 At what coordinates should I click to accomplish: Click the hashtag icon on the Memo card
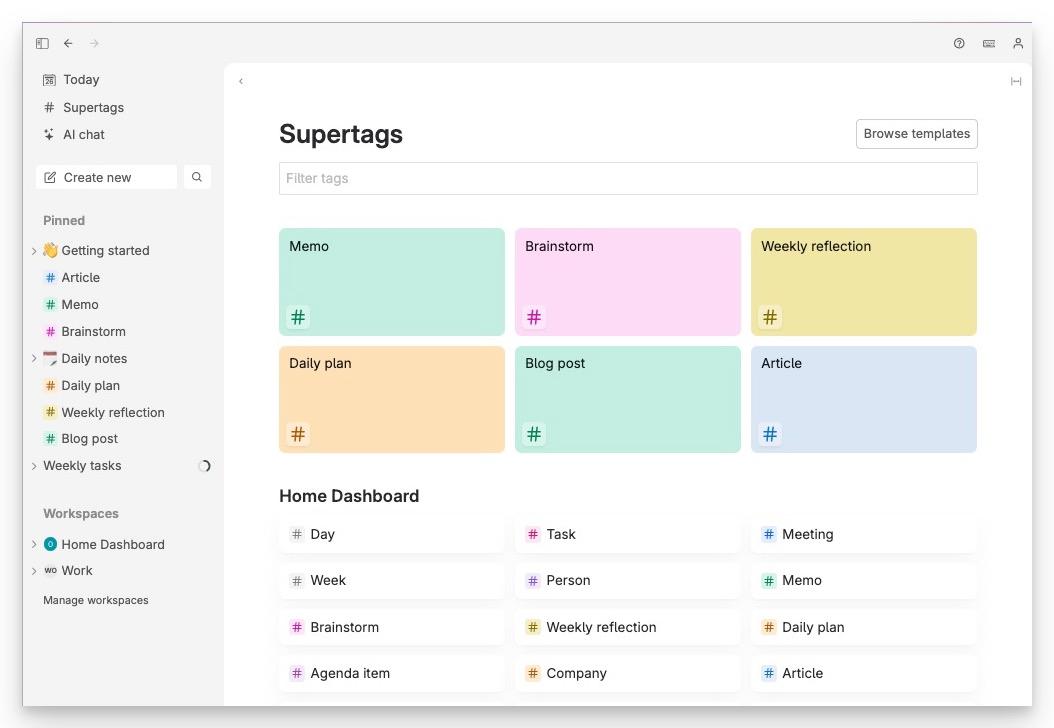297,316
